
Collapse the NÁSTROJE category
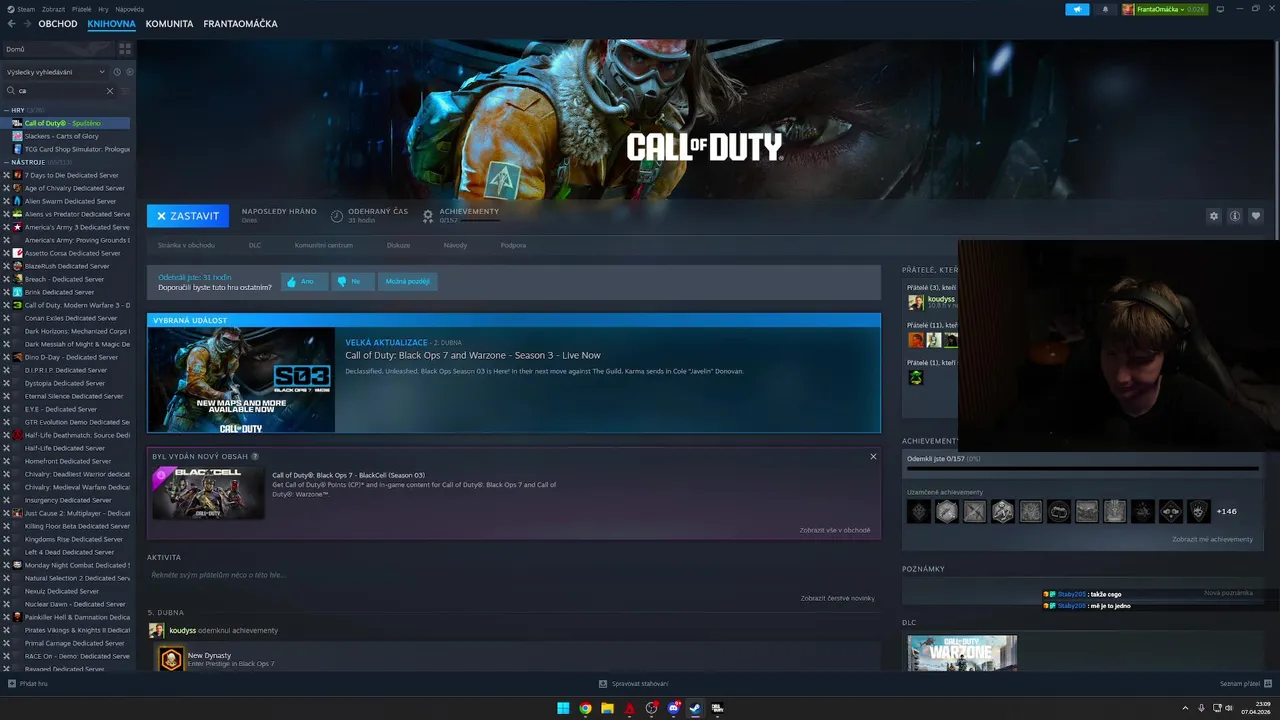28,162
